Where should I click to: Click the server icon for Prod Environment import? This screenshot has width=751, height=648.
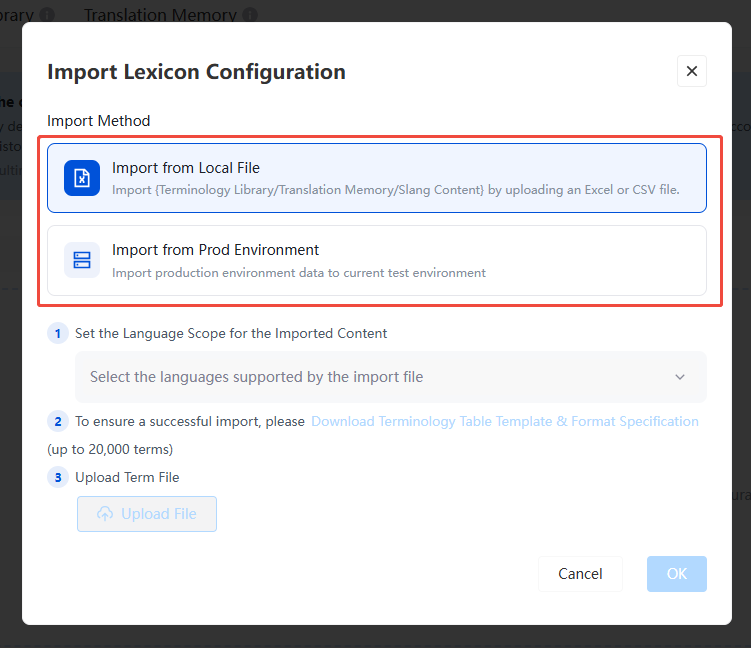point(82,260)
